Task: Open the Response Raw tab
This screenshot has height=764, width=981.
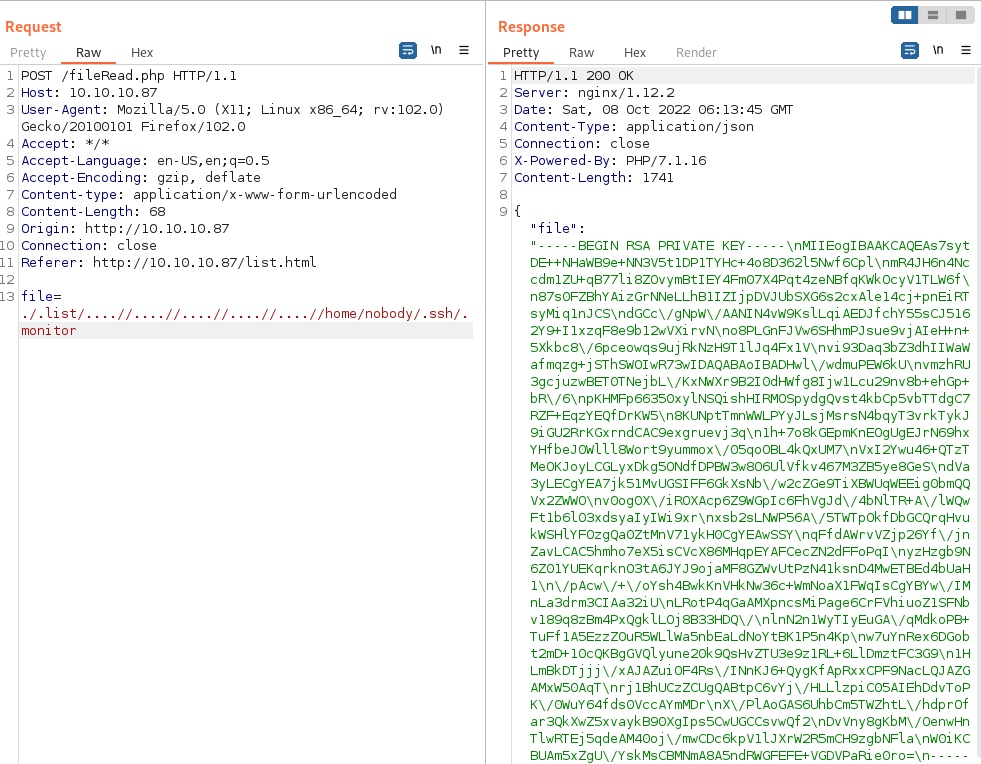Action: (581, 53)
